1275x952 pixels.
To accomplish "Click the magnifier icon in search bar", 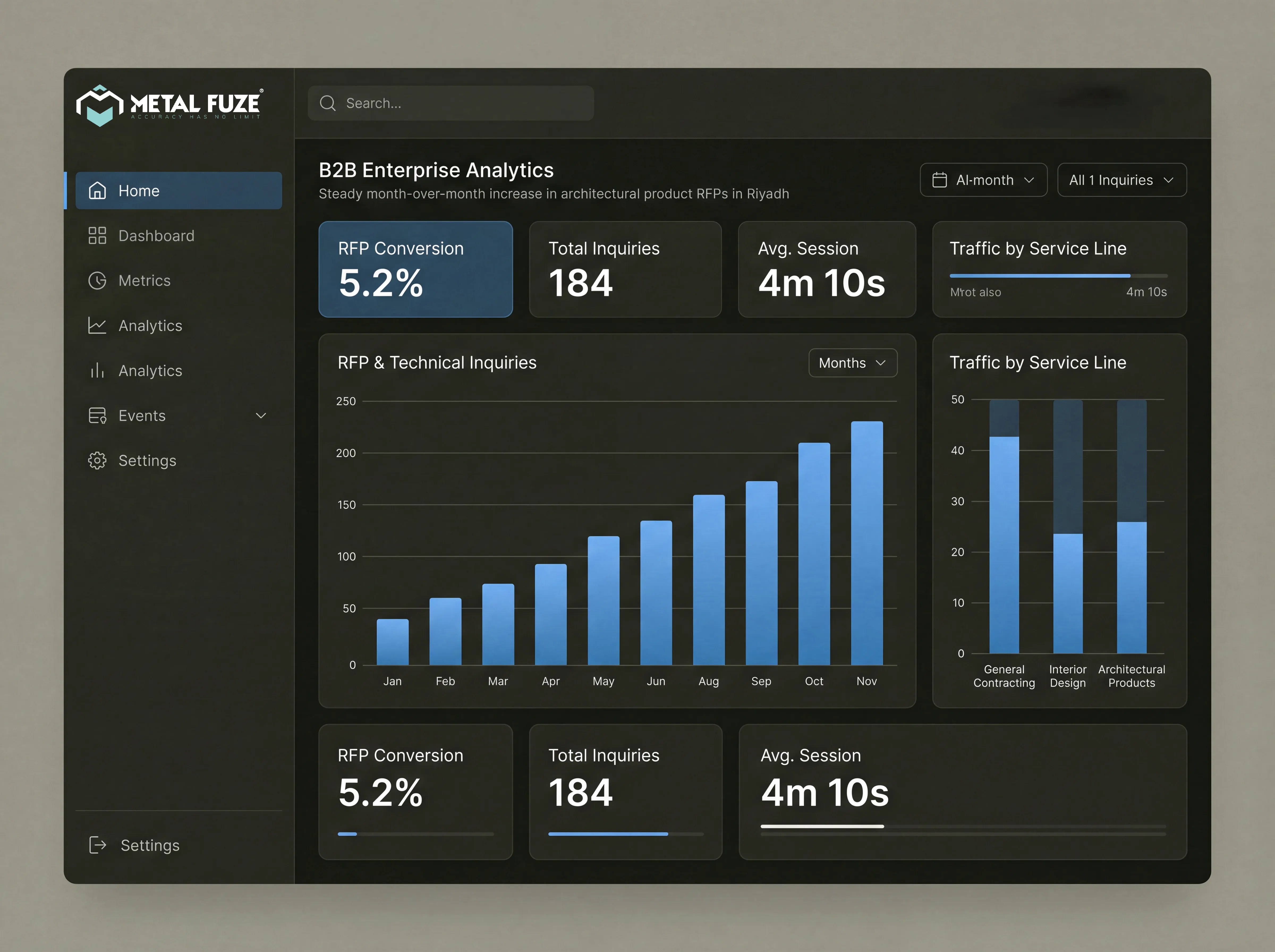I will click(x=328, y=103).
